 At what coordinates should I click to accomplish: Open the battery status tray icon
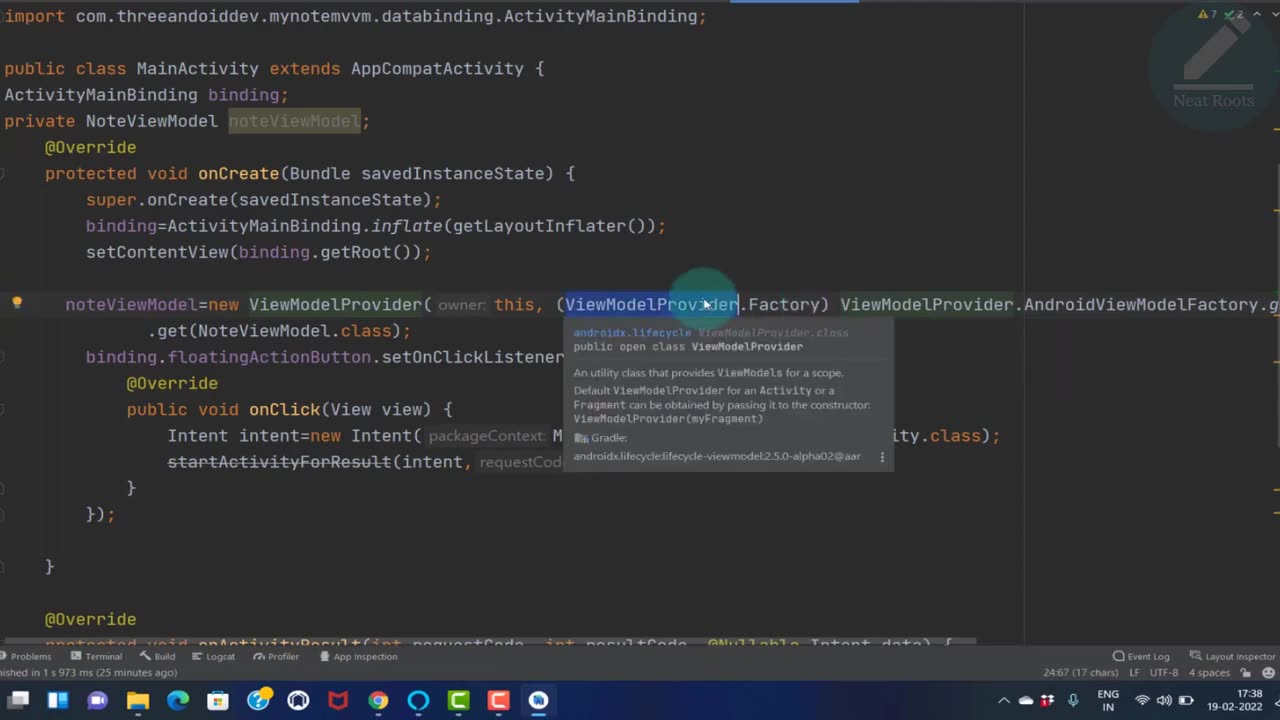click(x=1186, y=701)
